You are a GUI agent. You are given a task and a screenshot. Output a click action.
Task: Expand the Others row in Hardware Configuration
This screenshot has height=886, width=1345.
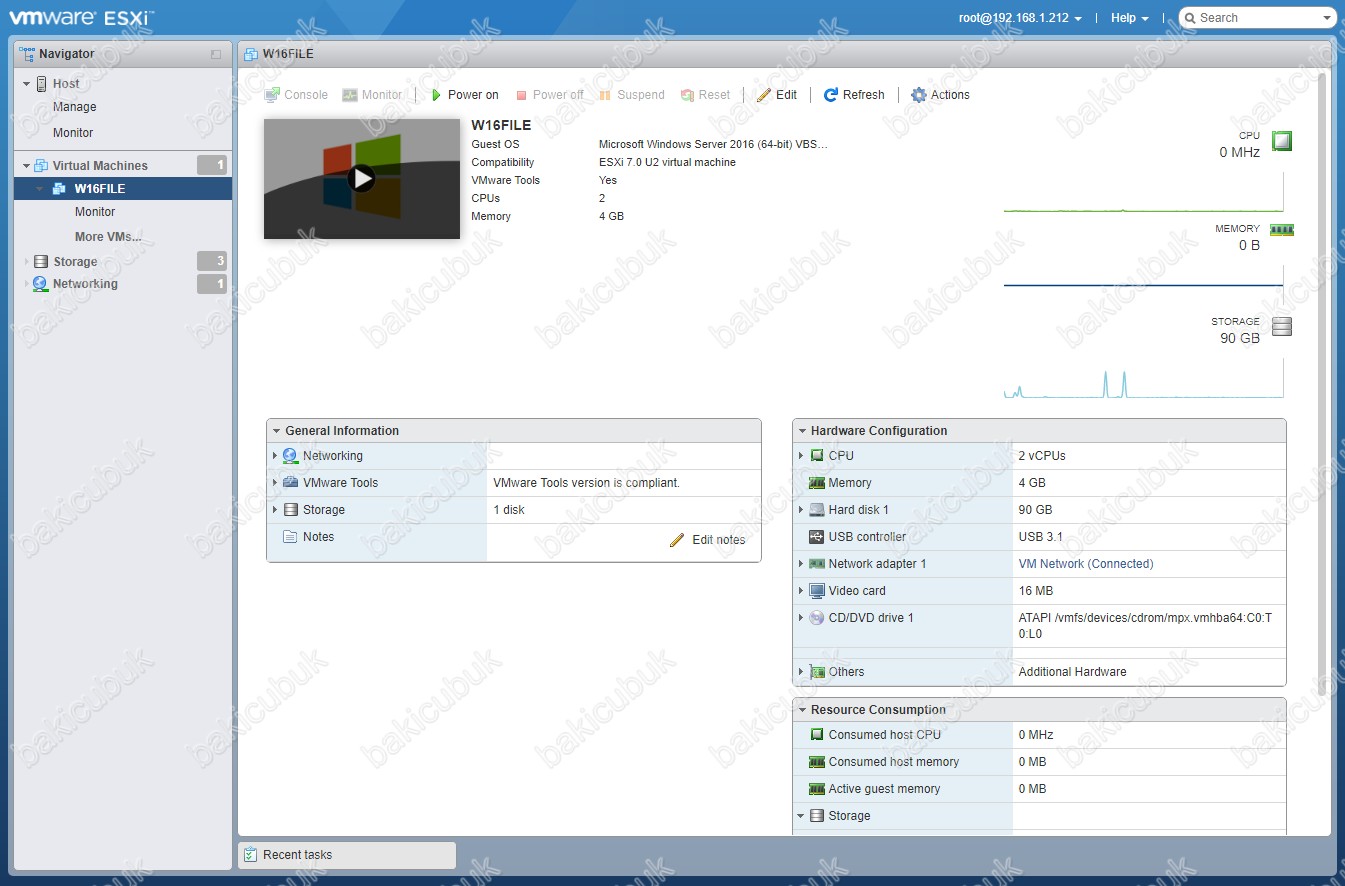801,672
